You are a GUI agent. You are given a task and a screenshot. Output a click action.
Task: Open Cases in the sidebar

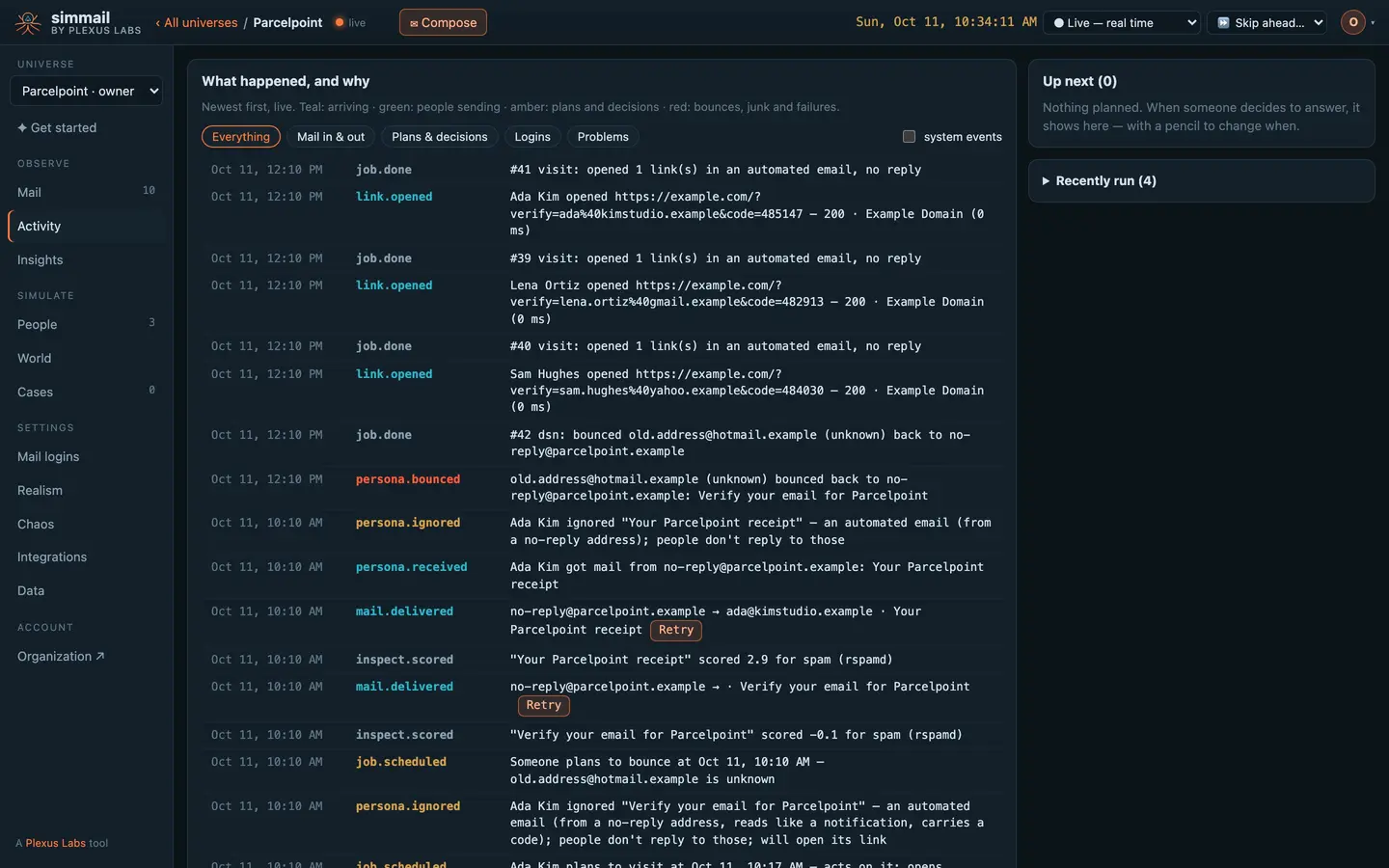[86, 392]
